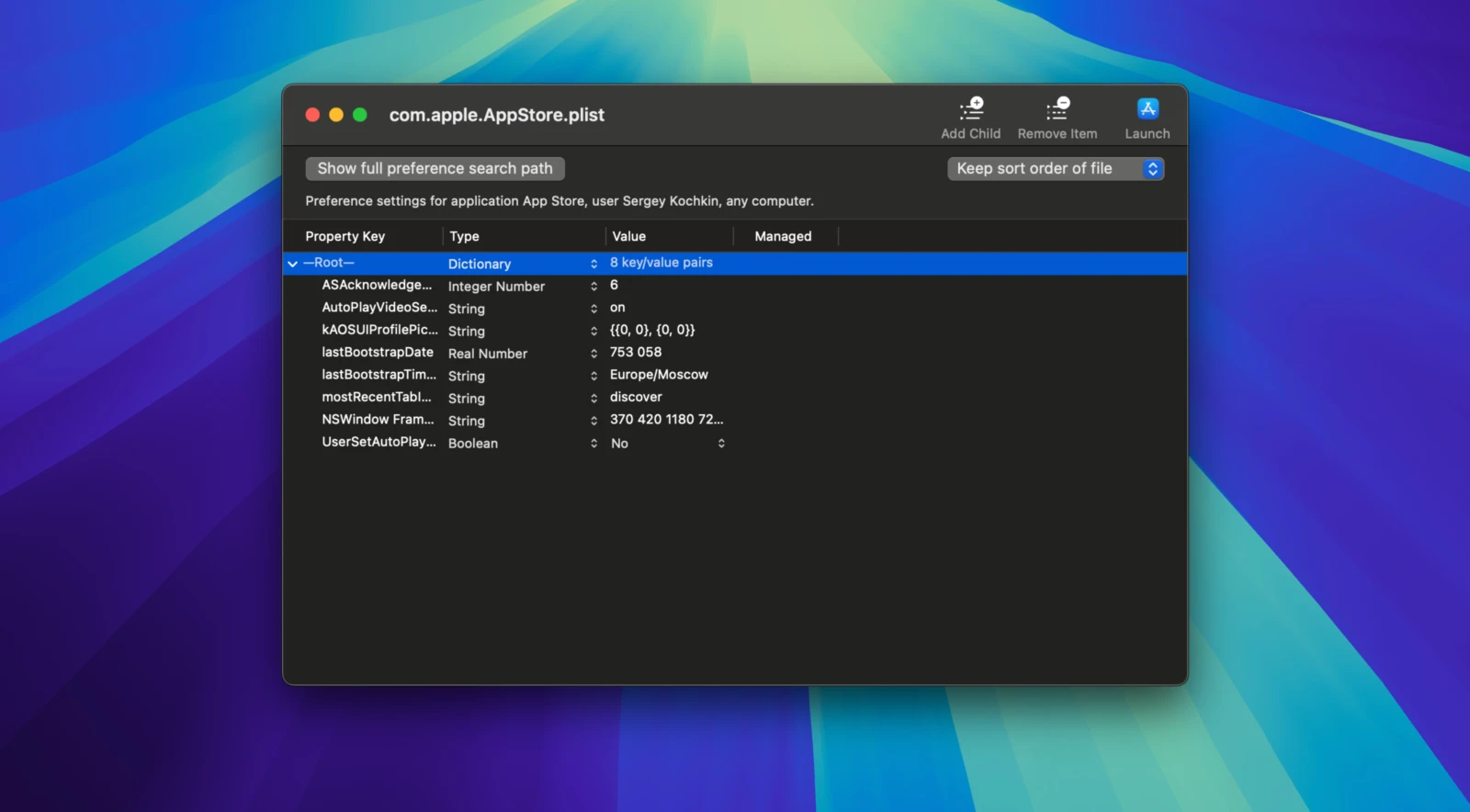
Task: Open type popup for Root Dictionary row
Action: 594,264
